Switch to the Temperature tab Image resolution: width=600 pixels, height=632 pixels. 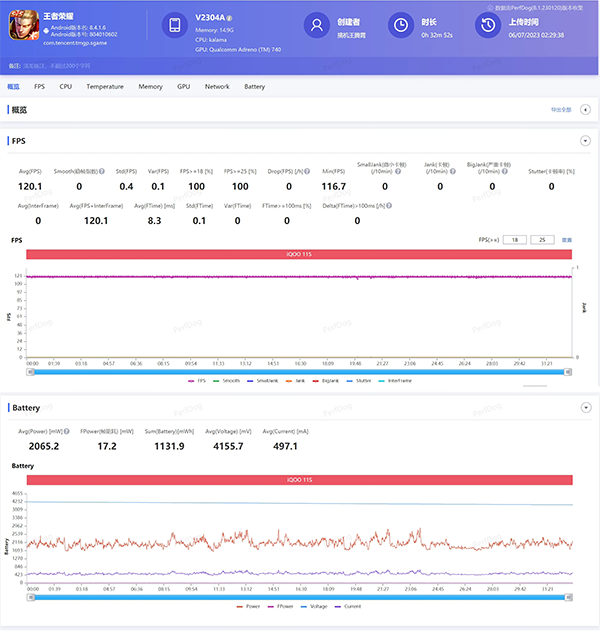point(105,87)
